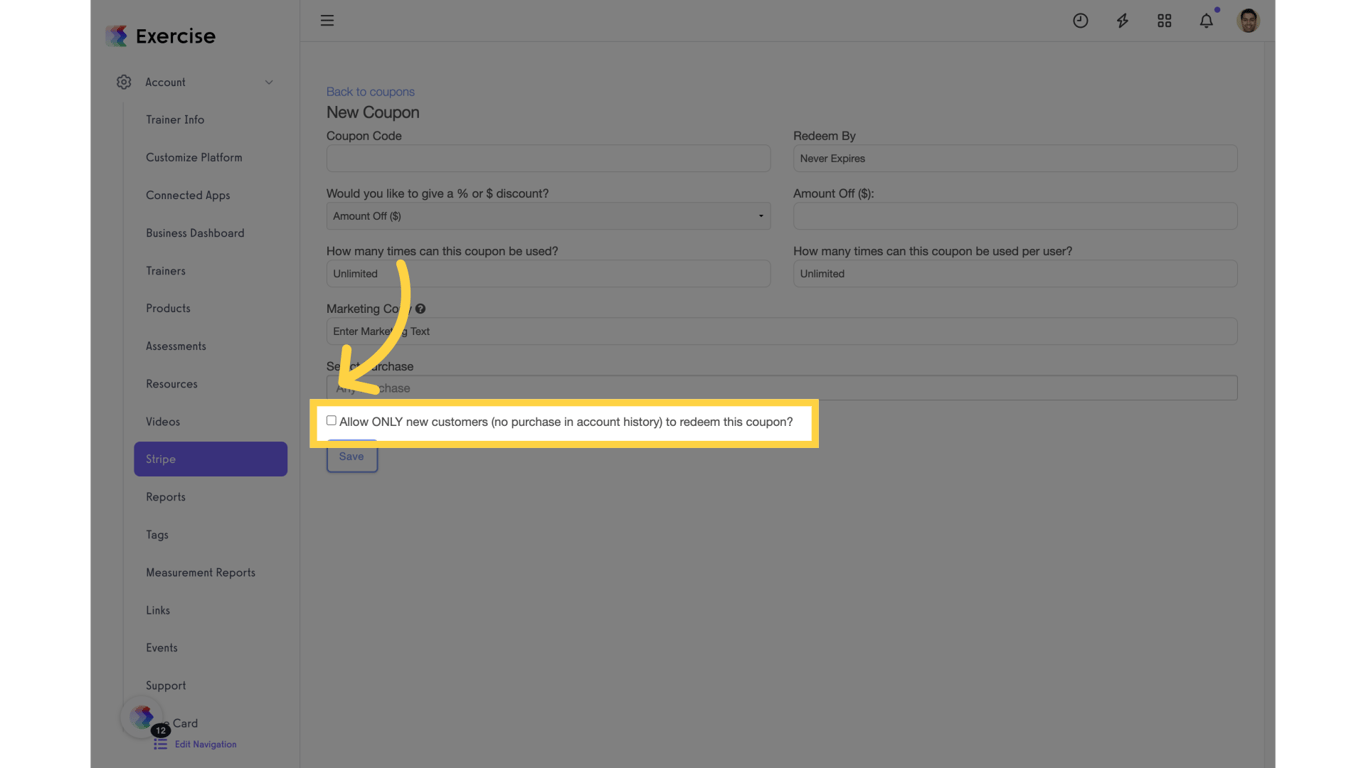Open the hamburger menu icon
The width and height of the screenshot is (1366, 768).
pos(327,20)
